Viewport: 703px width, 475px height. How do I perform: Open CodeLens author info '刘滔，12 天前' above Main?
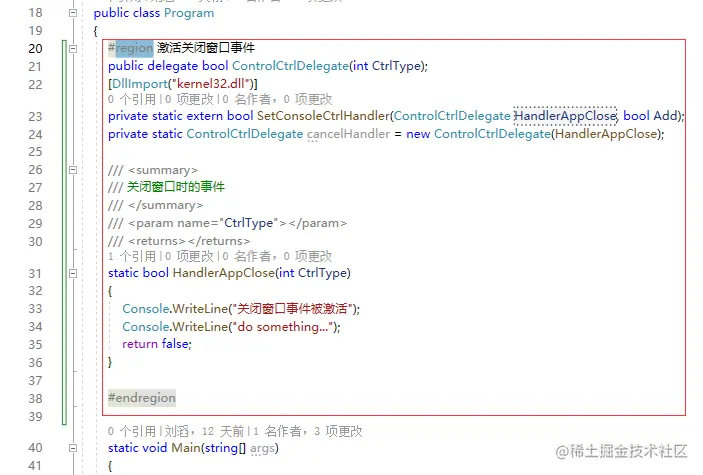click(x=204, y=431)
